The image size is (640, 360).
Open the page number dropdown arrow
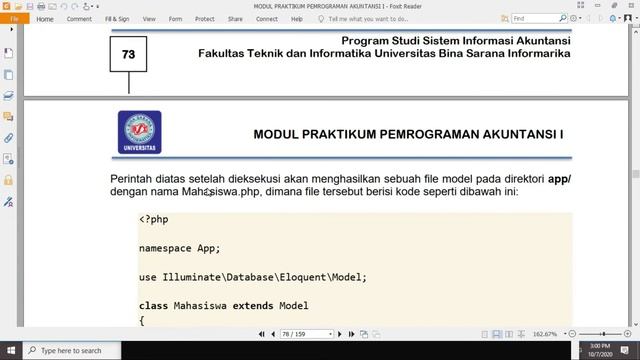point(330,334)
